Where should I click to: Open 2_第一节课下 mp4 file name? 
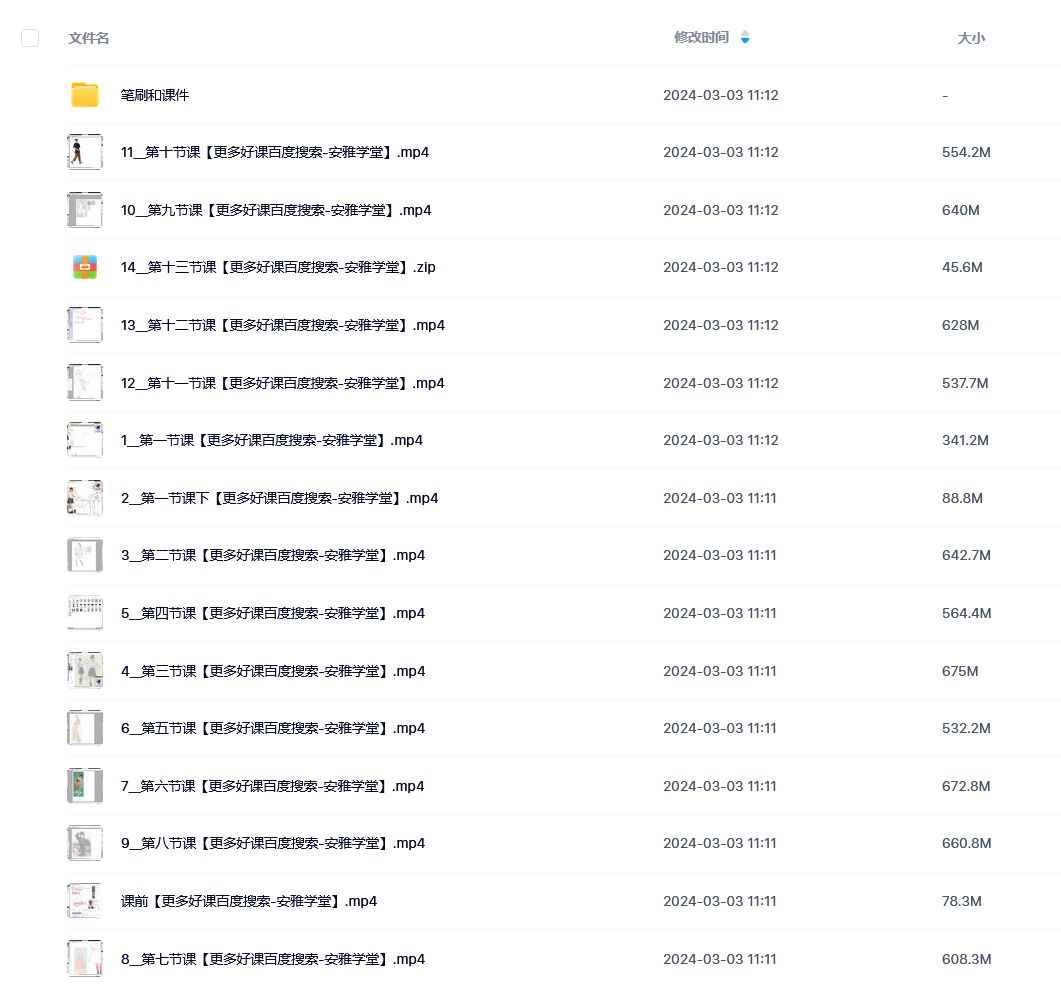click(x=279, y=498)
